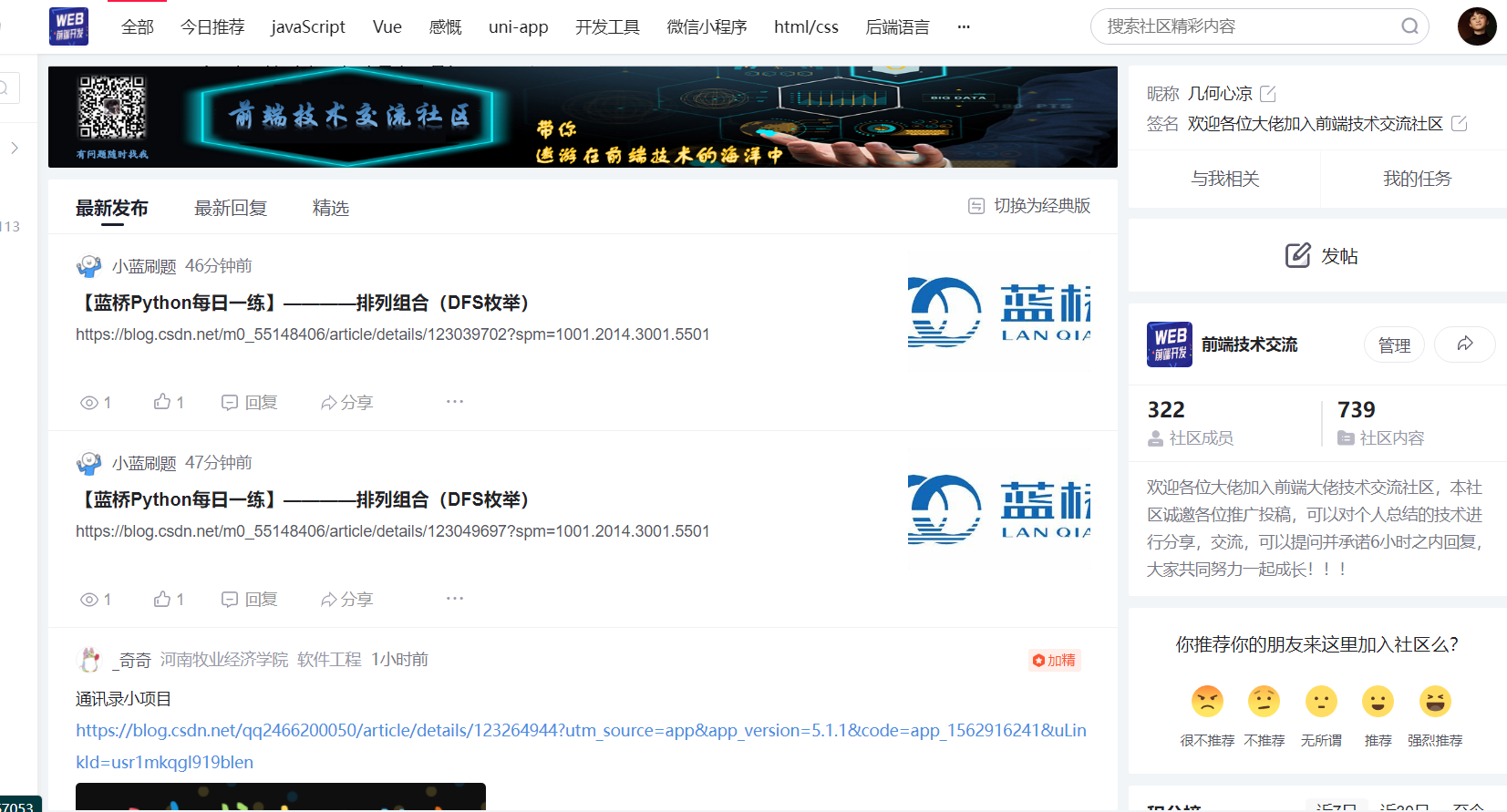Open the 后端语言 category
The image size is (1507, 812).
[x=897, y=26]
